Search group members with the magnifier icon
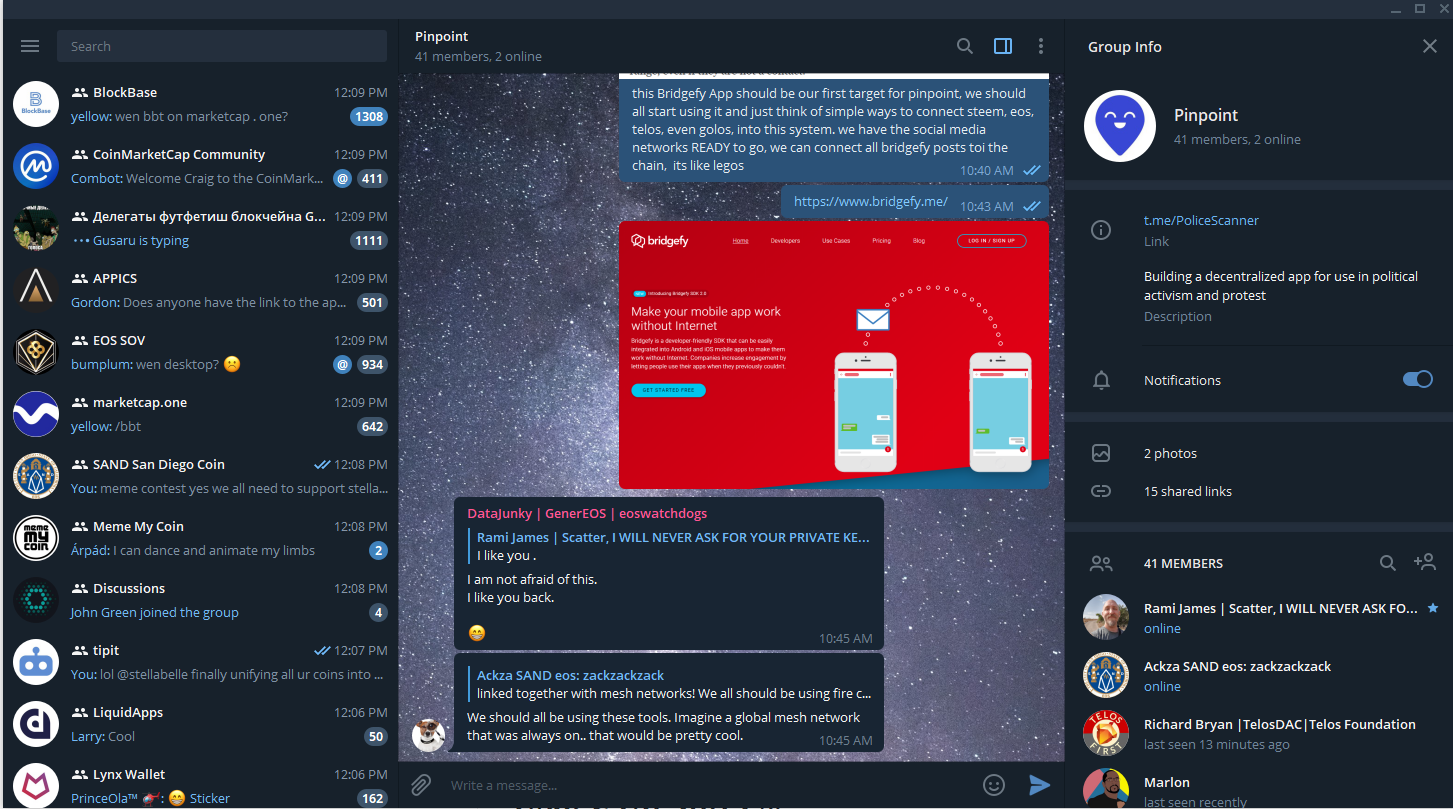This screenshot has height=809, width=1453. tap(1388, 563)
